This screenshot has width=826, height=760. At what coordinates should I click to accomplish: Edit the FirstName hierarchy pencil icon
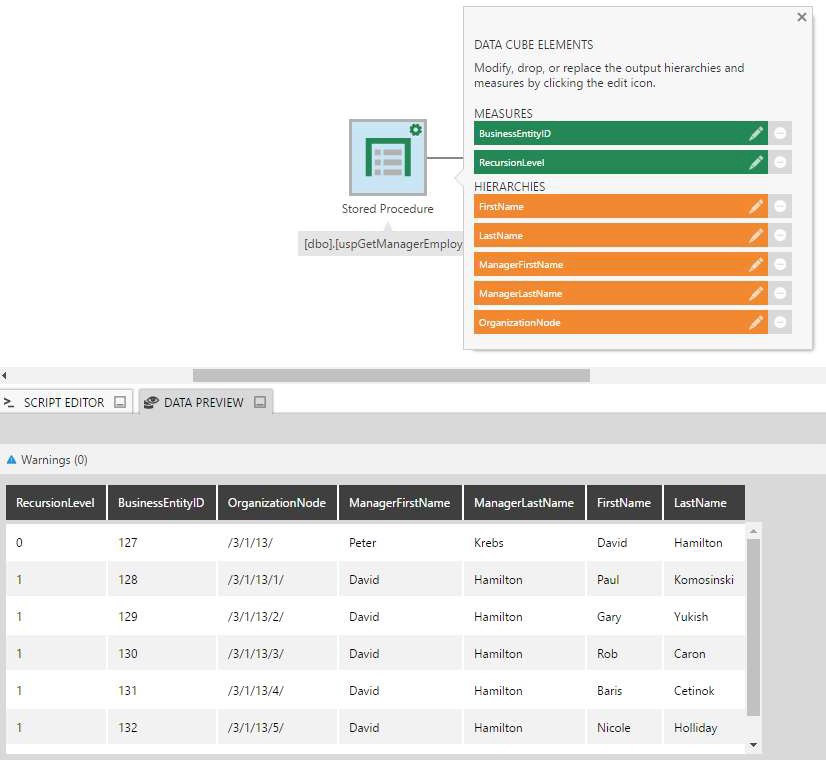tap(757, 206)
